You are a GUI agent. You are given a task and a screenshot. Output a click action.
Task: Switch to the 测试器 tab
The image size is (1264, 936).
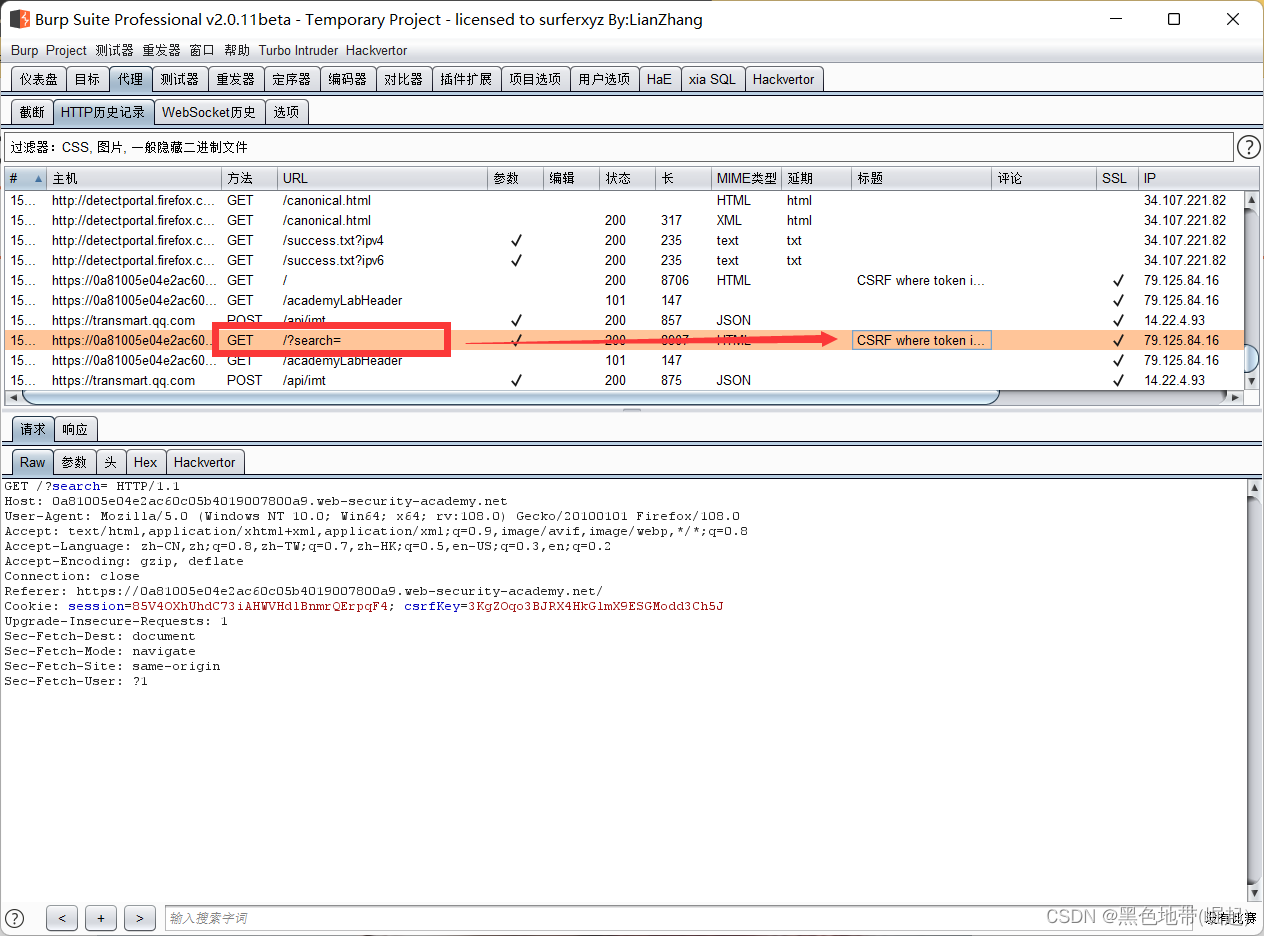(x=180, y=79)
